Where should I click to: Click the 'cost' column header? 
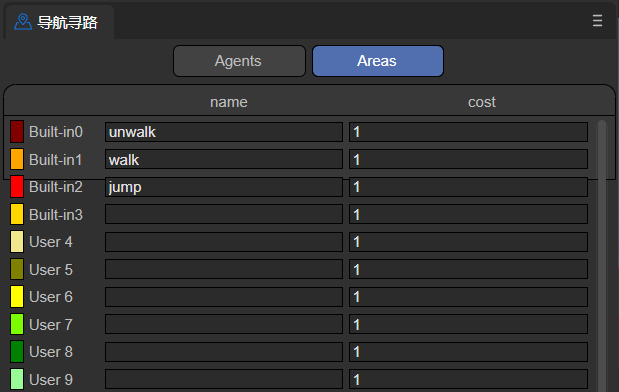click(x=482, y=102)
